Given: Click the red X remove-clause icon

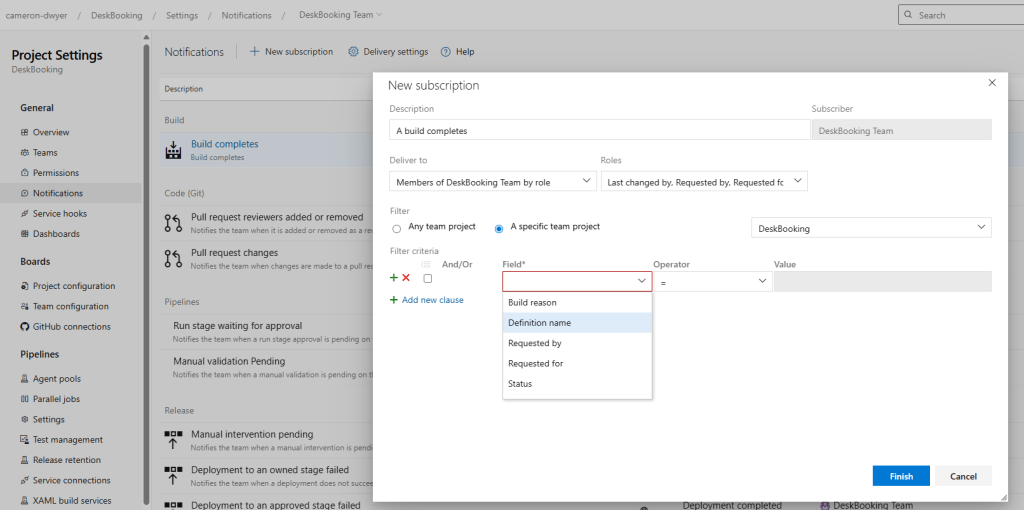Looking at the screenshot, I should point(406,278).
